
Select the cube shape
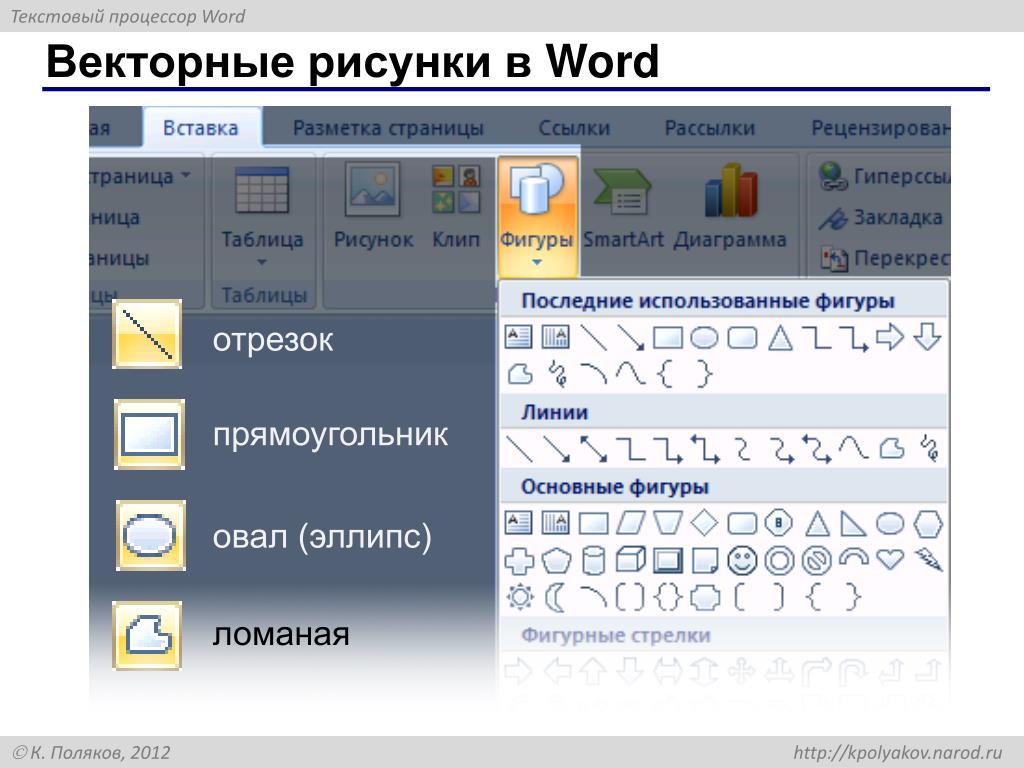(630, 560)
